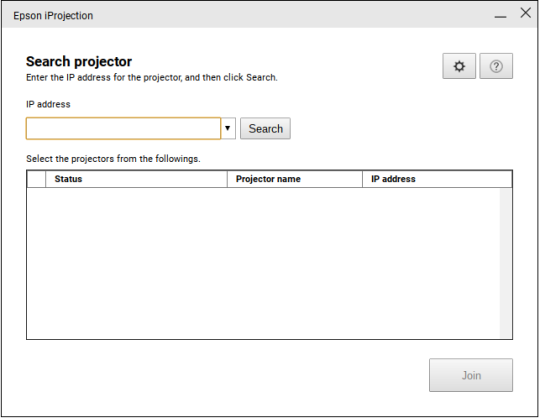Click divider between Status and Projector name
This screenshot has width=540, height=418.
(x=227, y=179)
